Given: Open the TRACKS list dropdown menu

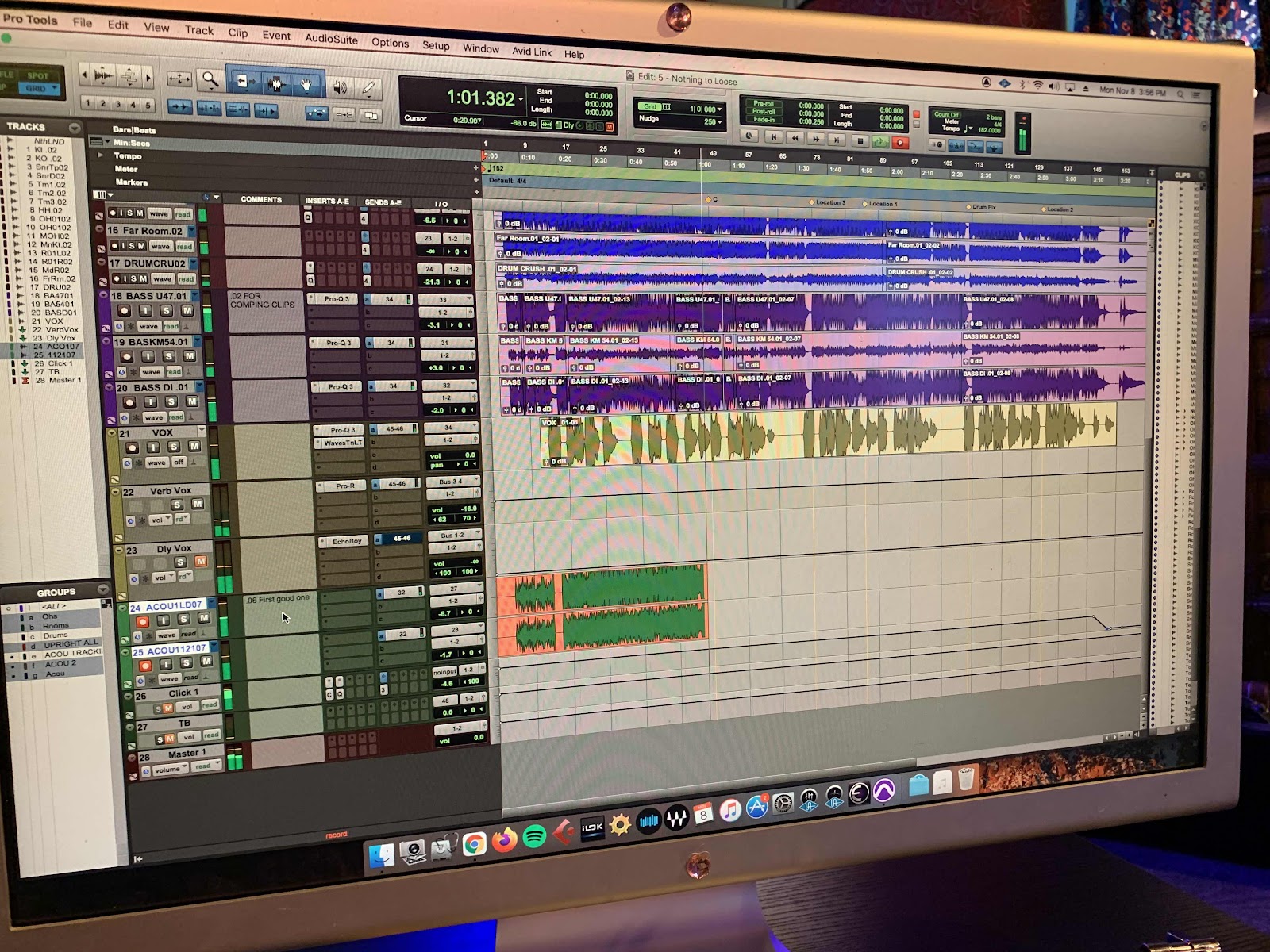Looking at the screenshot, I should pos(74,128).
